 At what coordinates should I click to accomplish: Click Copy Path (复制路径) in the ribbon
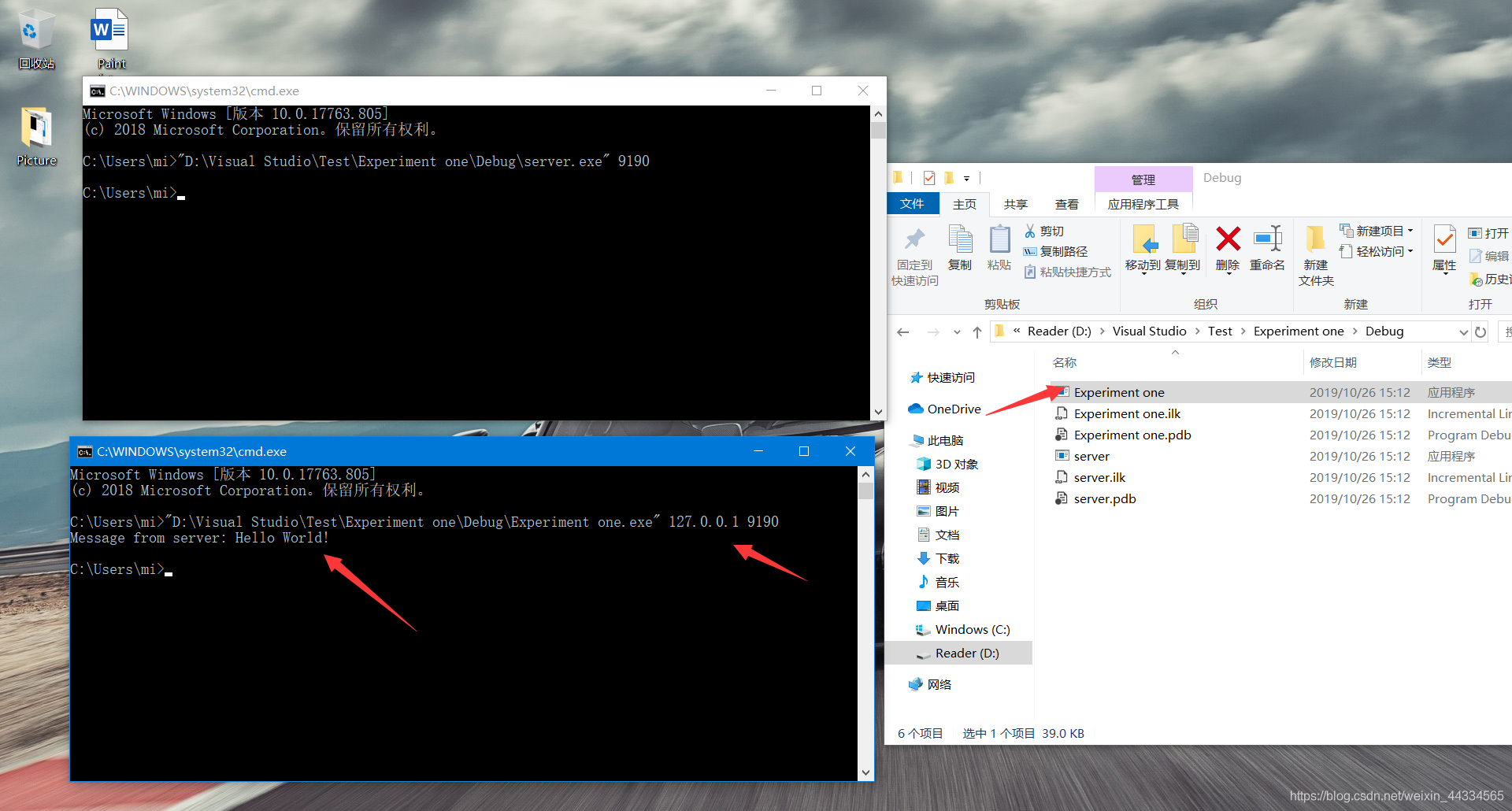1055,251
